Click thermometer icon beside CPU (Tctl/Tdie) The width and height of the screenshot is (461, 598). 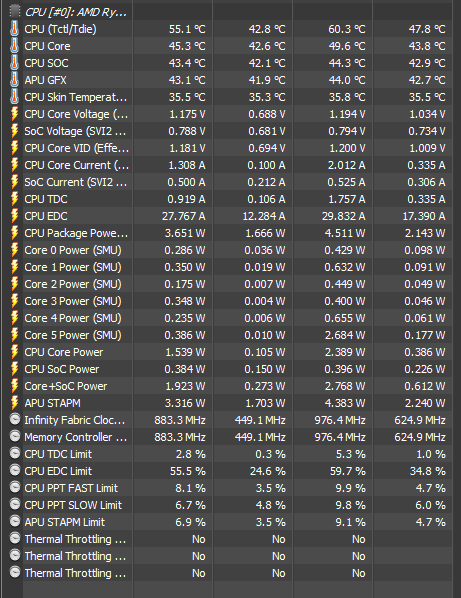coord(14,29)
